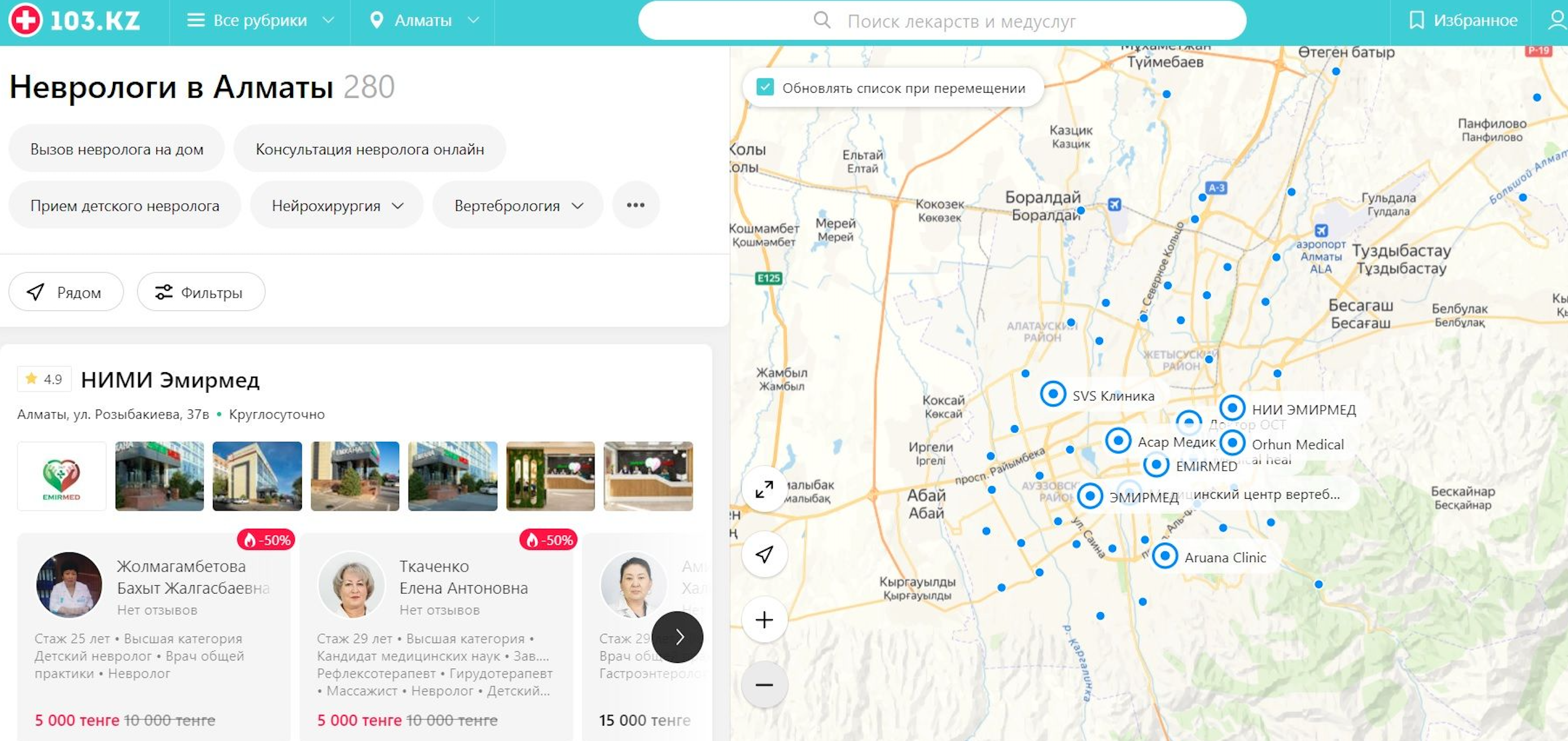1568x741 pixels.
Task: Open the Все рубрики menu
Action: coord(261,21)
